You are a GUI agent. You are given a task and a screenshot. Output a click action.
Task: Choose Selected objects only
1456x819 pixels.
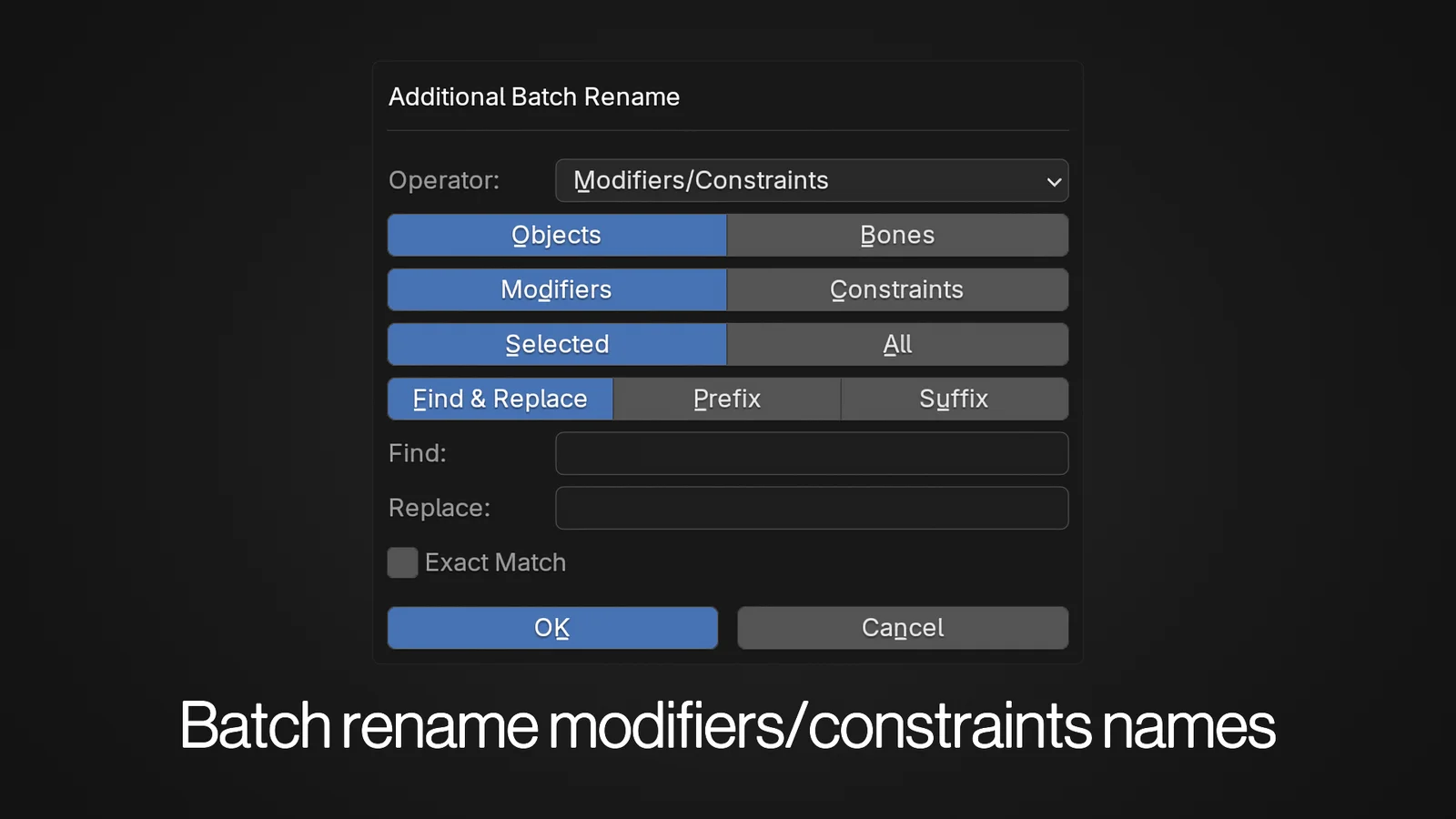556,344
